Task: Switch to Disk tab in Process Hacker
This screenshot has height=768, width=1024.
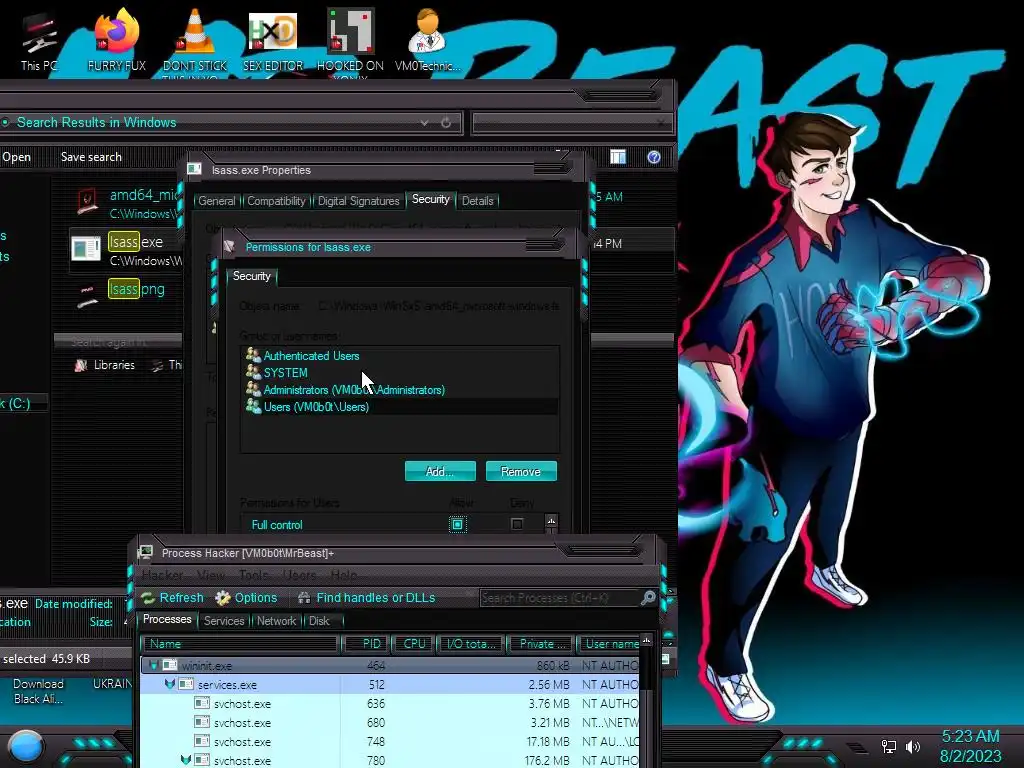Action: pos(319,620)
